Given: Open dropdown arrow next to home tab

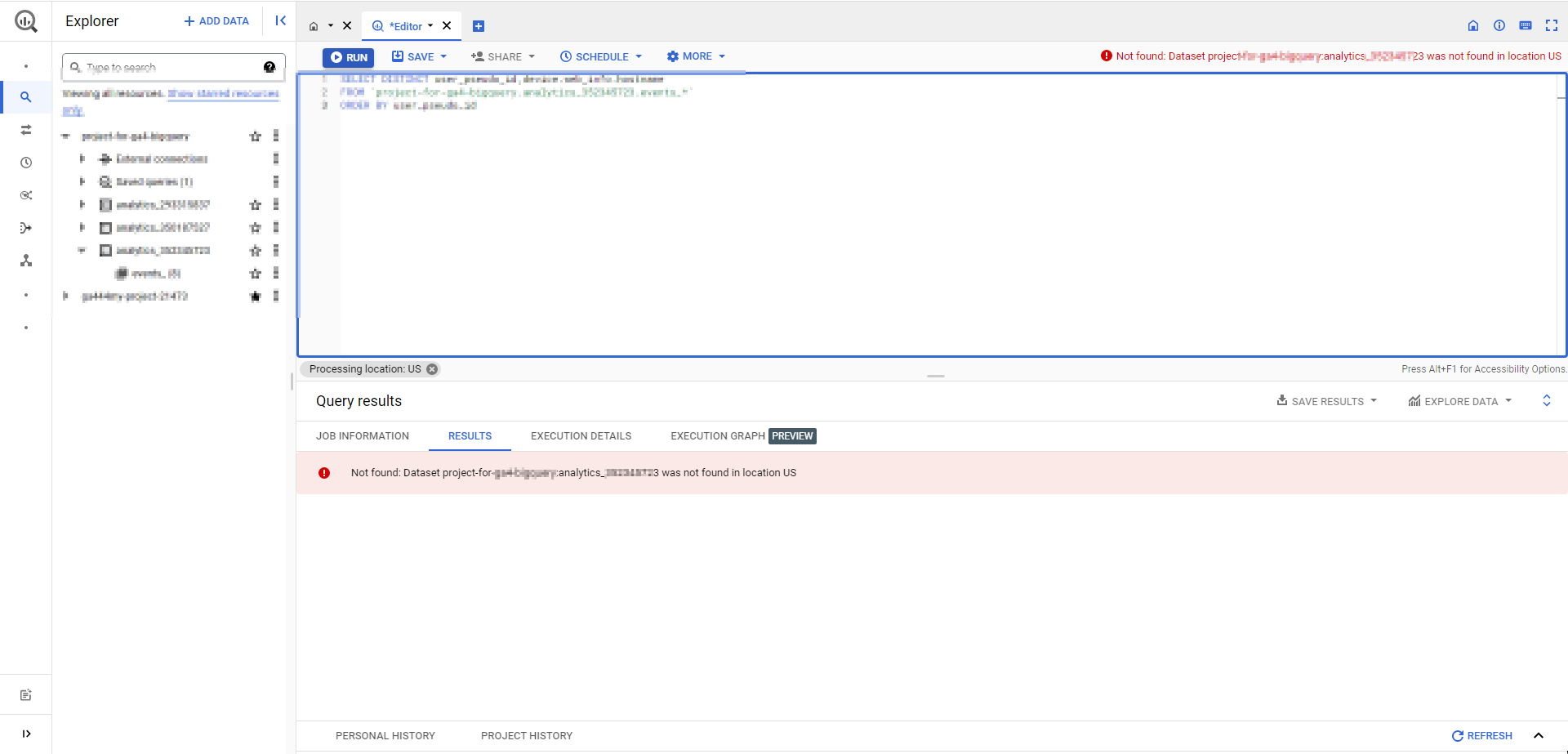Looking at the screenshot, I should point(331,26).
